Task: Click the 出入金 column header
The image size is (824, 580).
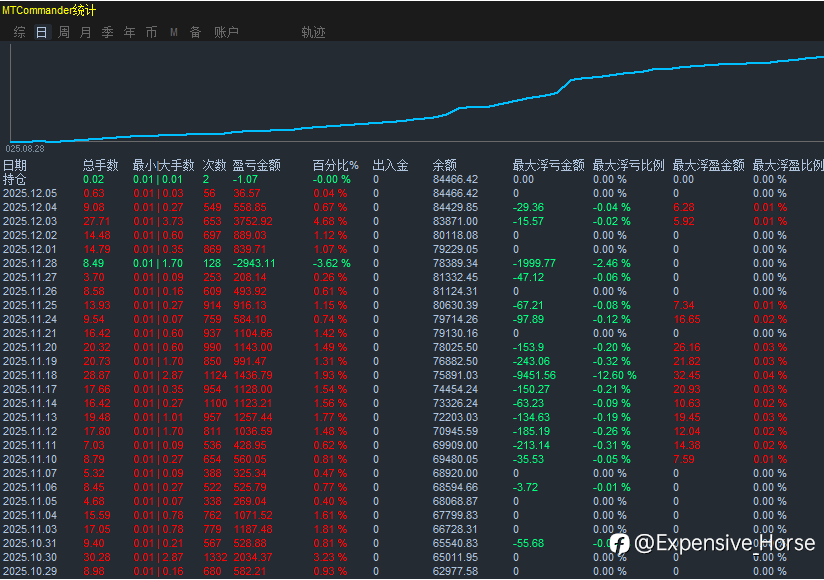Action: pos(390,165)
